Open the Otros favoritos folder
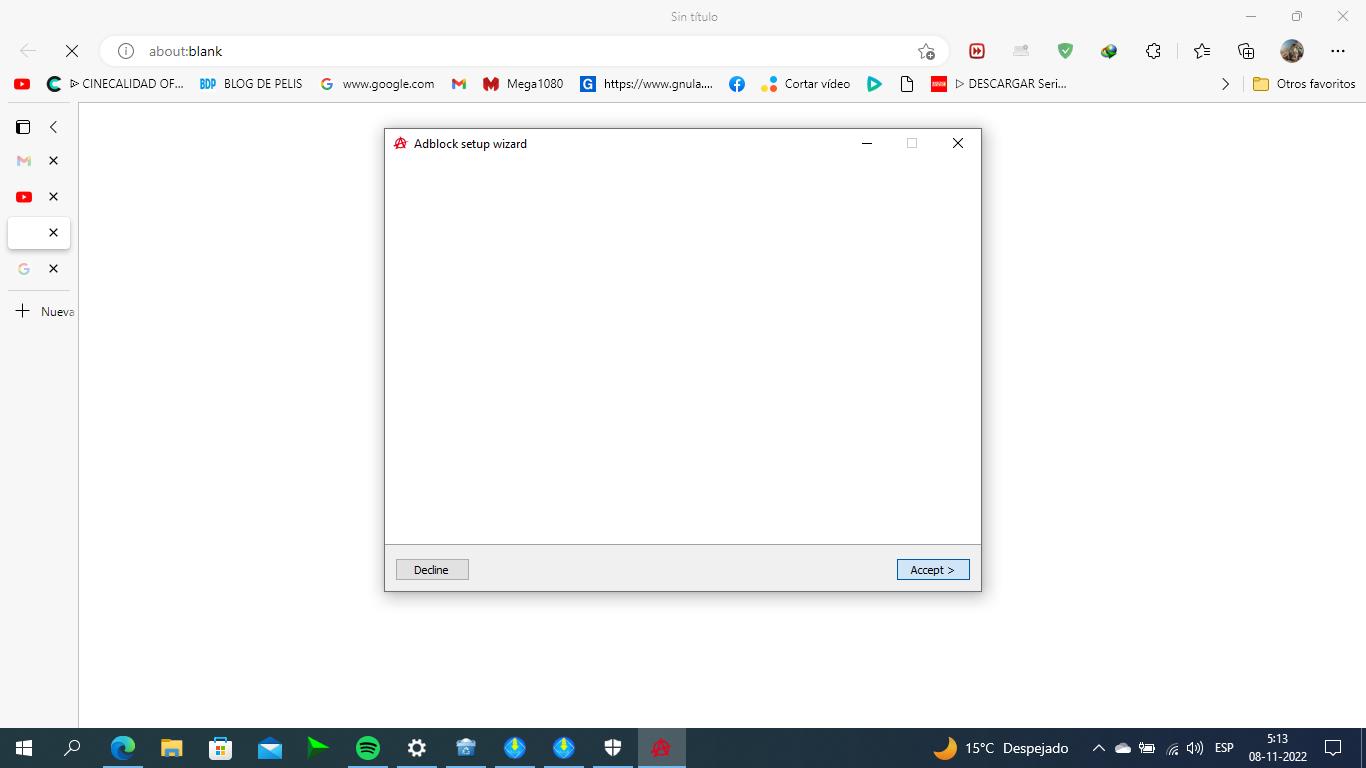 (1304, 84)
